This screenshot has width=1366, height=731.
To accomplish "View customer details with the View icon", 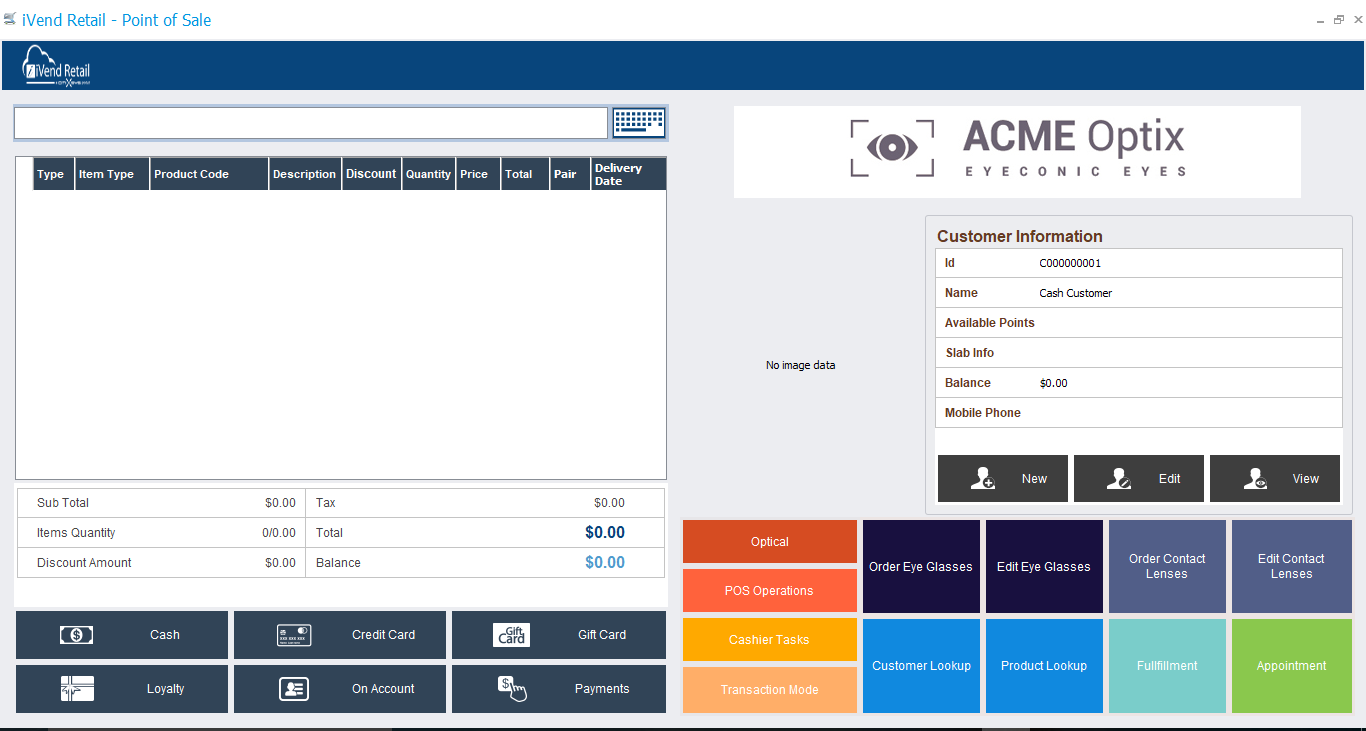I will pos(1256,479).
